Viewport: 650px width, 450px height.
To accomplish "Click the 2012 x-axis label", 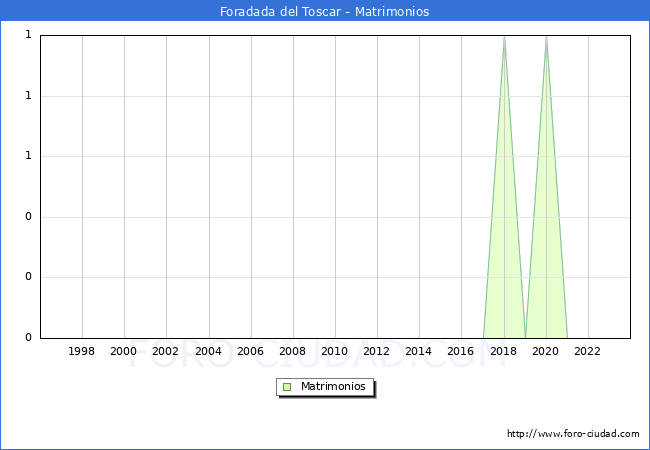I will (x=376, y=351).
